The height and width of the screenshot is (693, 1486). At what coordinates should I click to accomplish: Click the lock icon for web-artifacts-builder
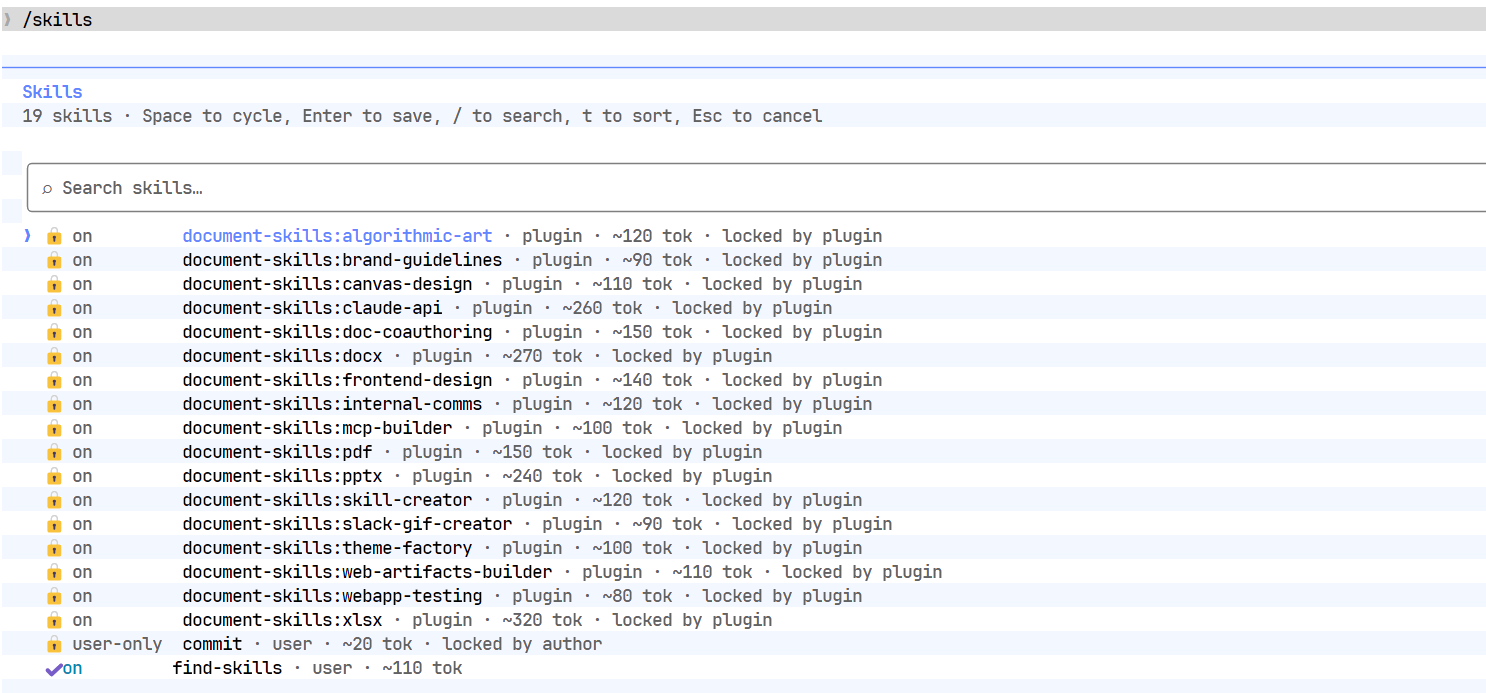click(x=54, y=572)
